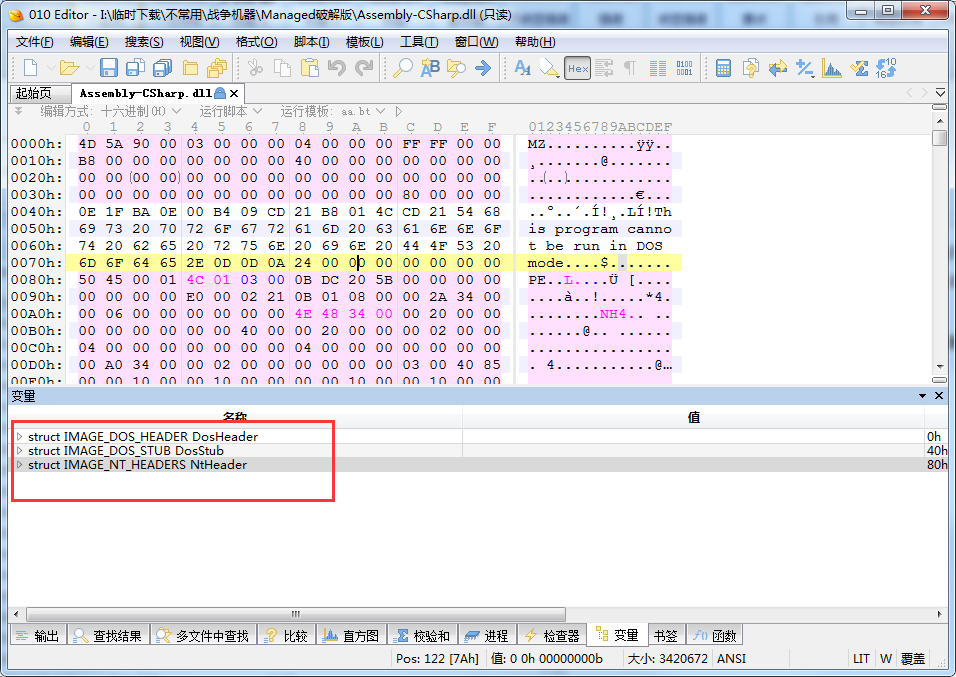Viewport: 956px width, 677px height.
Task: Click the Save All toolbar icon
Action: click(162, 68)
